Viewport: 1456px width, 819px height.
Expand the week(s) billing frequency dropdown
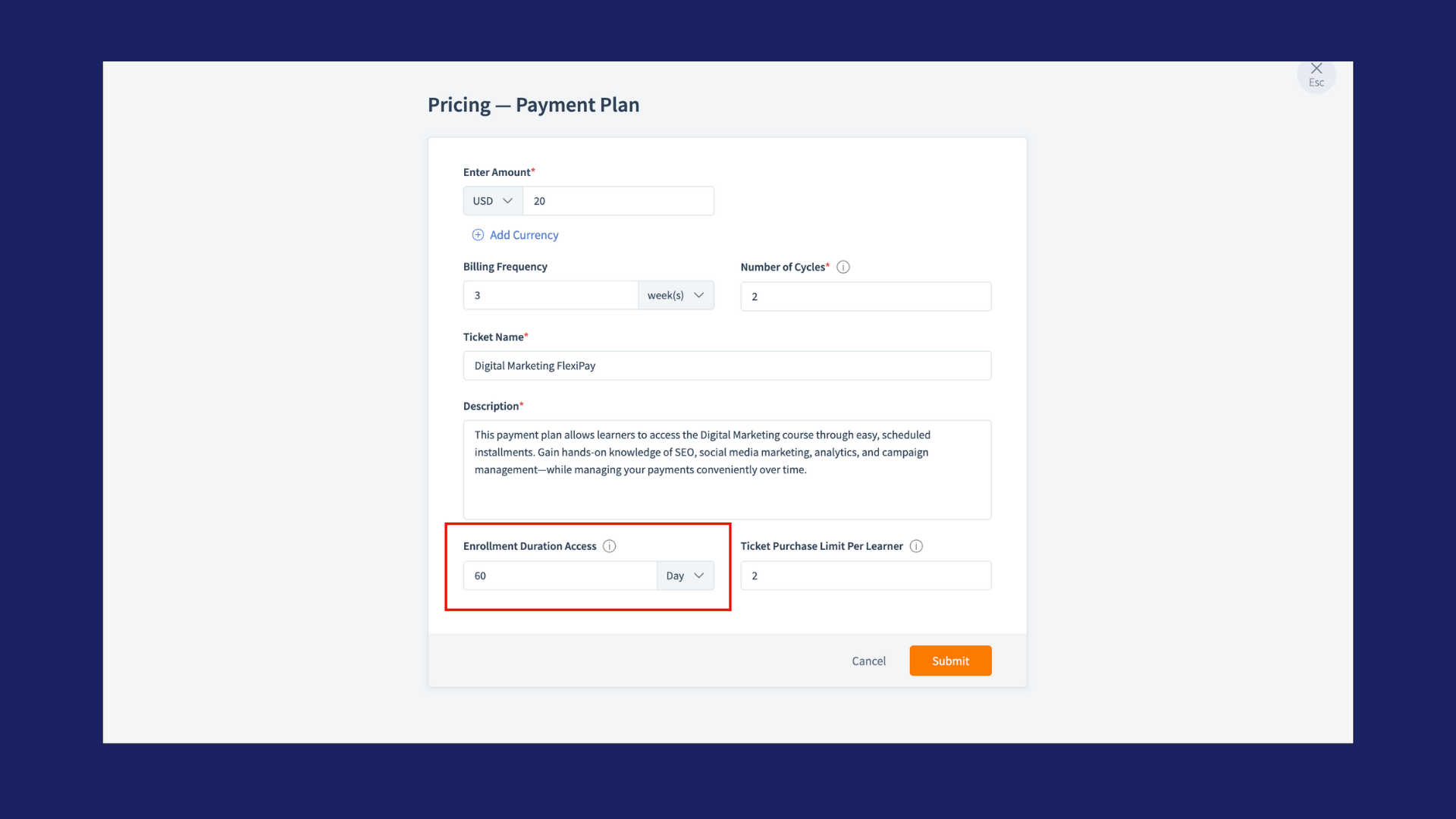676,296
